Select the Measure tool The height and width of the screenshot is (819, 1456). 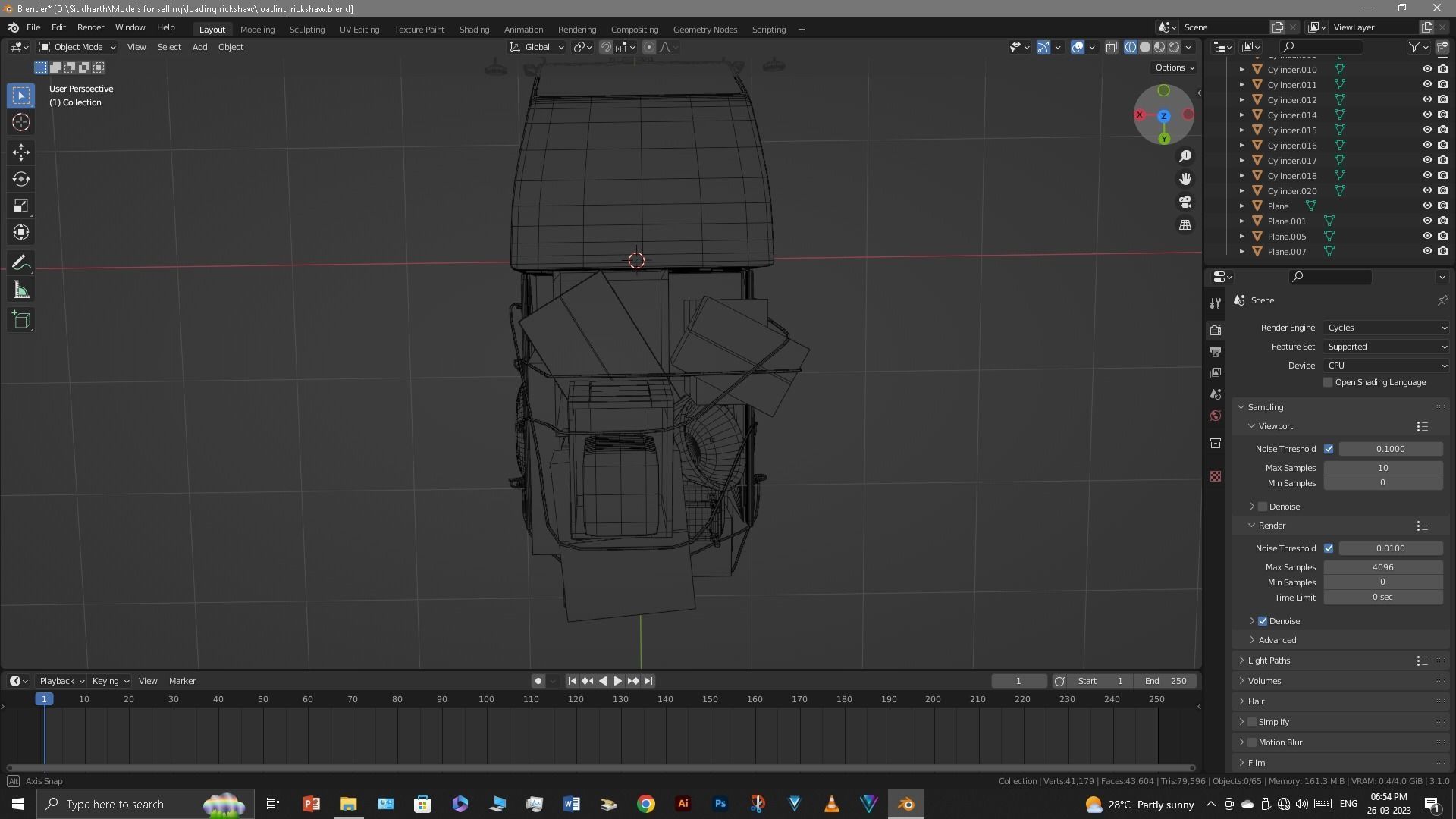click(x=21, y=290)
